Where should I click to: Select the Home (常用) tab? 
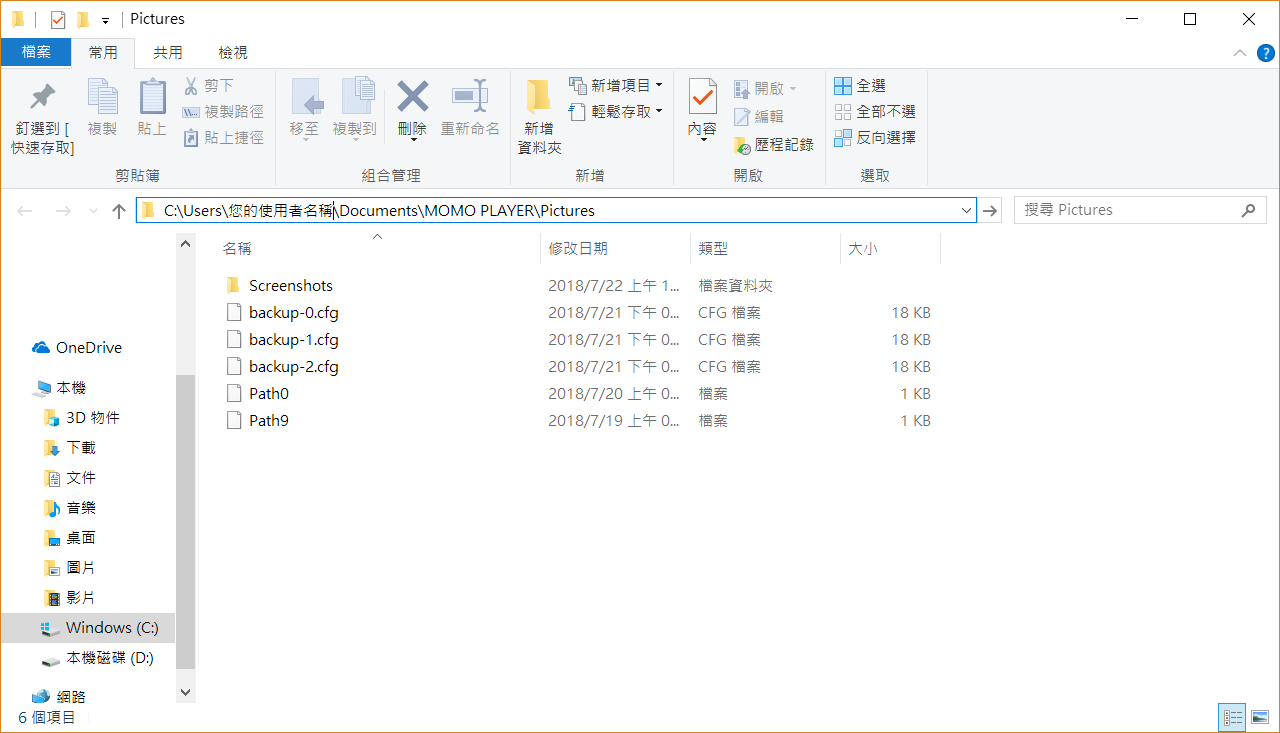point(103,52)
